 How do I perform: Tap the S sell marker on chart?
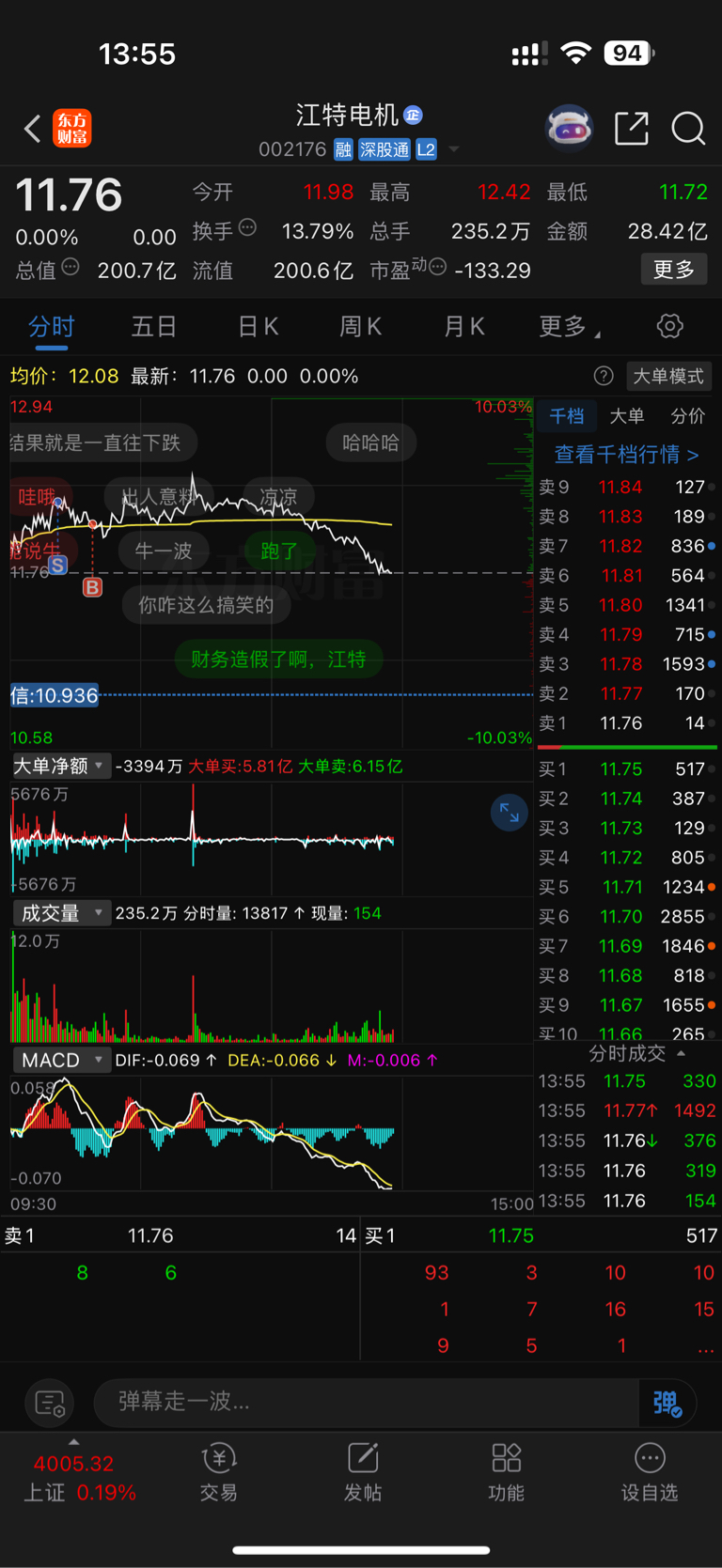pos(58,566)
